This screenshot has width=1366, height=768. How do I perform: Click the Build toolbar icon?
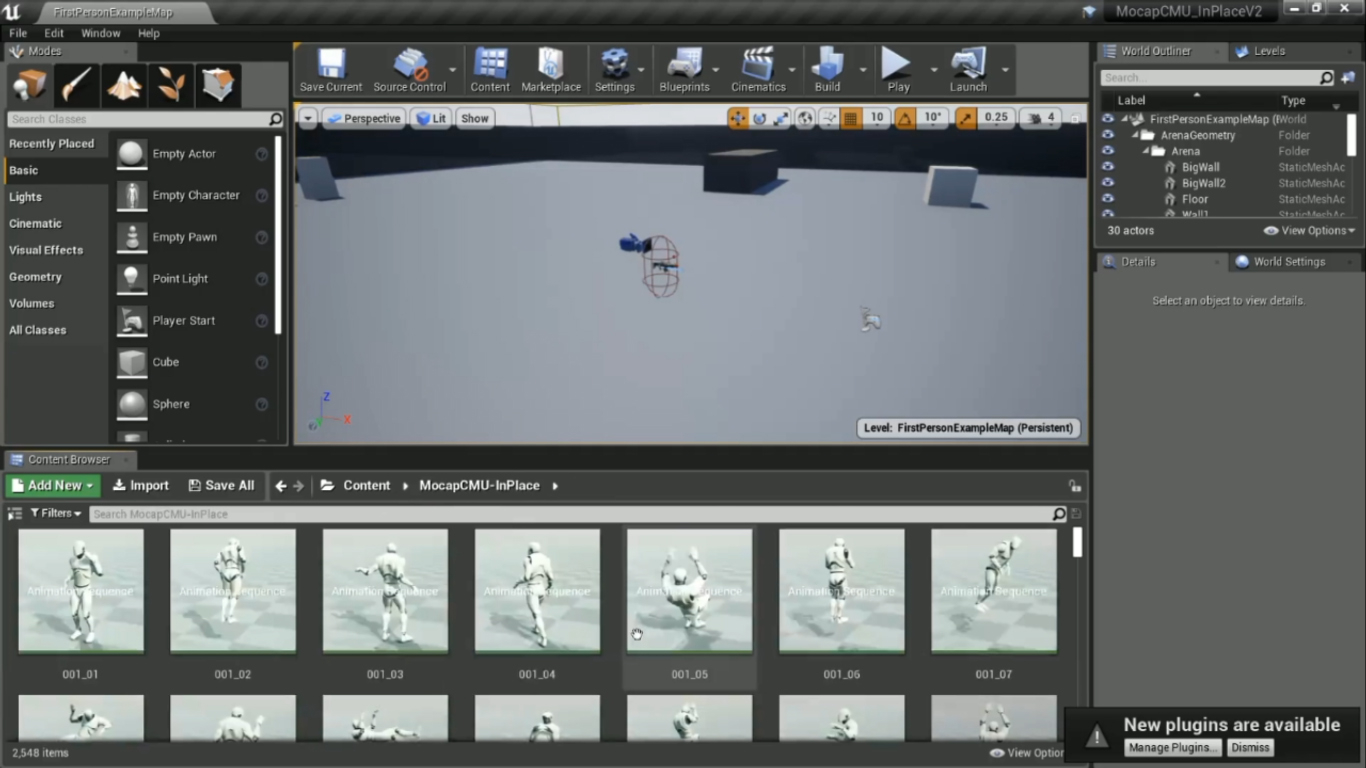click(x=827, y=68)
